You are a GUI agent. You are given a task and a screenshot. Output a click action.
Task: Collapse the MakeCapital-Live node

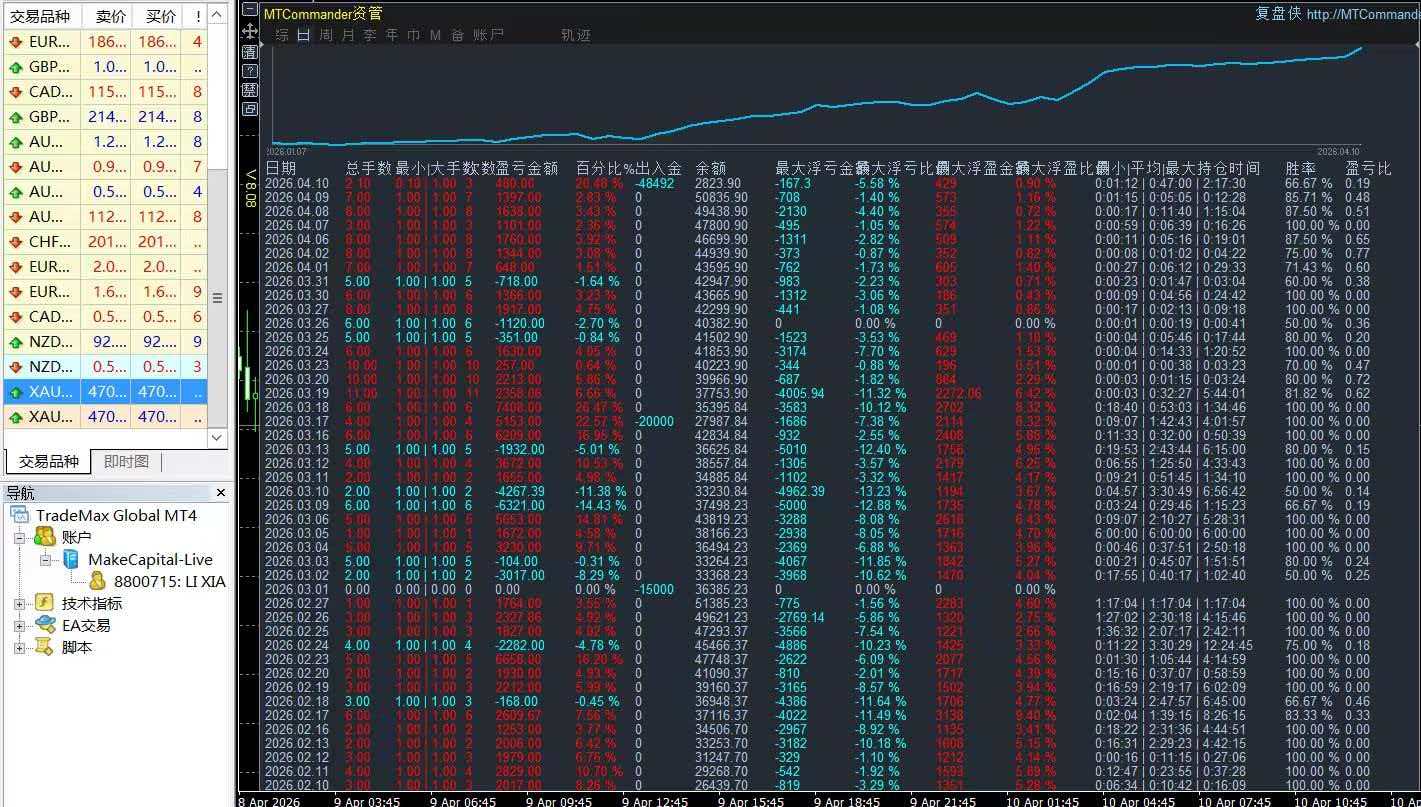pyautogui.click(x=45, y=560)
